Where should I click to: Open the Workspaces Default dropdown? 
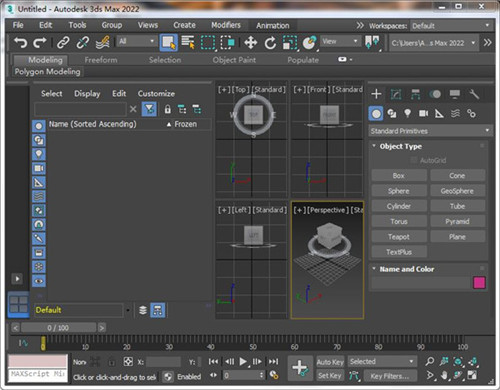point(451,26)
